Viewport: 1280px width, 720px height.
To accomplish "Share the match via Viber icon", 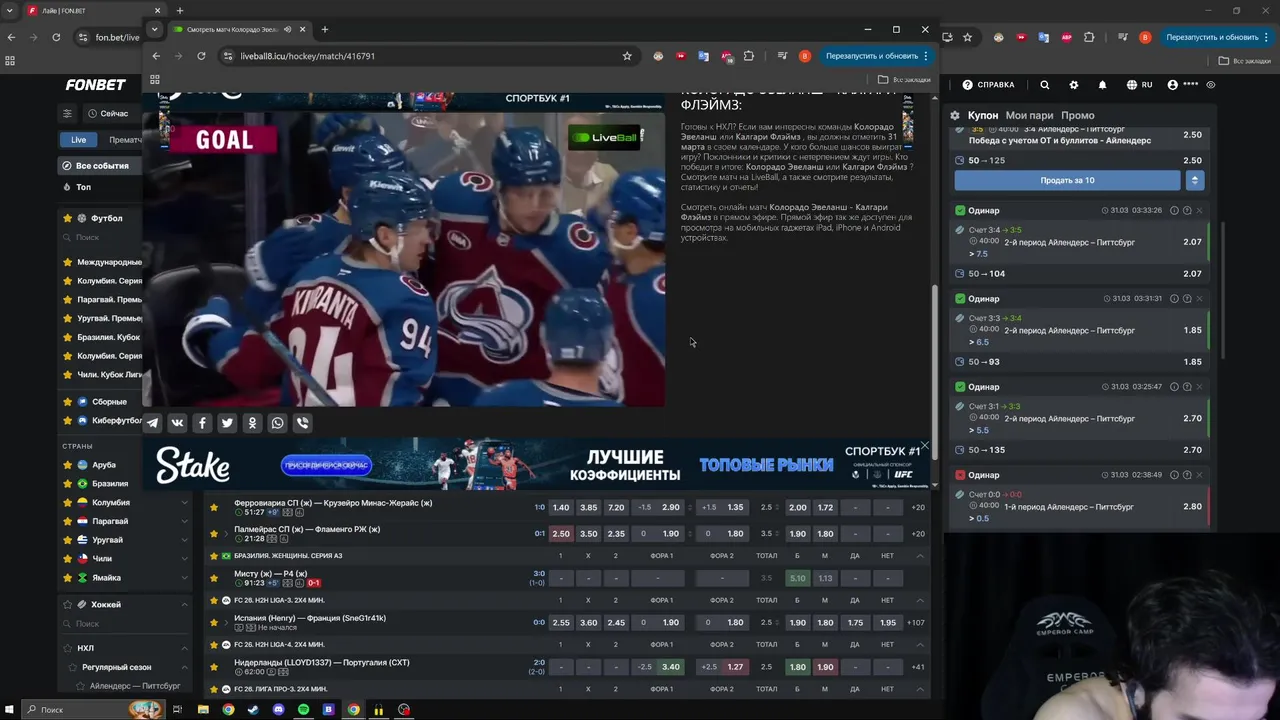I will 302,423.
